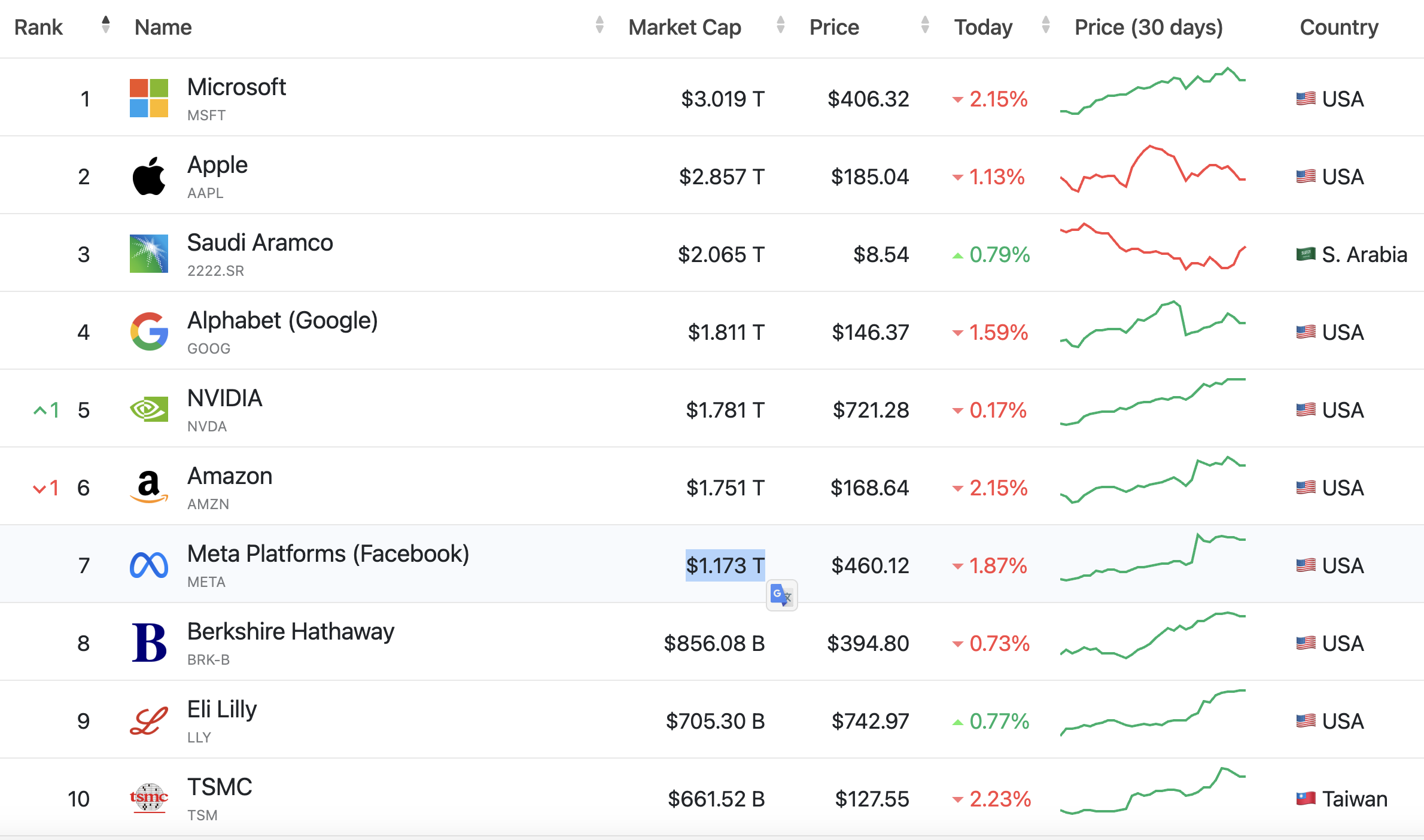Sort by Market Cap arrows
This screenshot has width=1424, height=840.
pos(780,25)
